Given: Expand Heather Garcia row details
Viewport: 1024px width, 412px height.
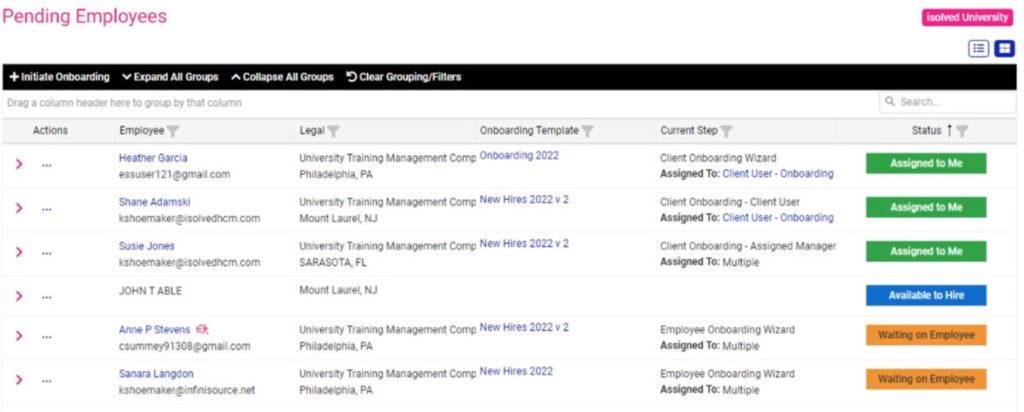Looking at the screenshot, I should (19, 164).
